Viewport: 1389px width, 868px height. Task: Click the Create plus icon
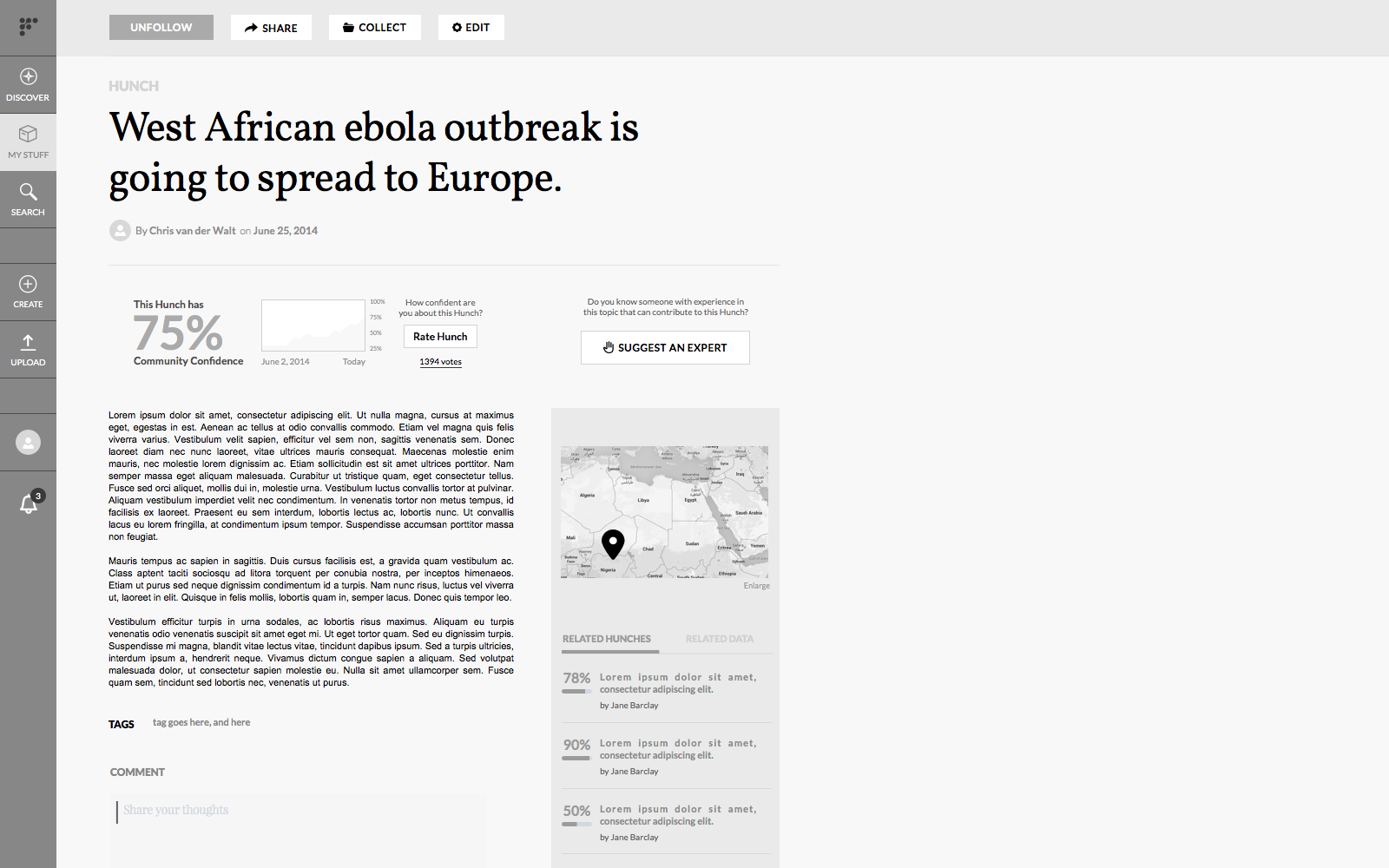tap(28, 284)
